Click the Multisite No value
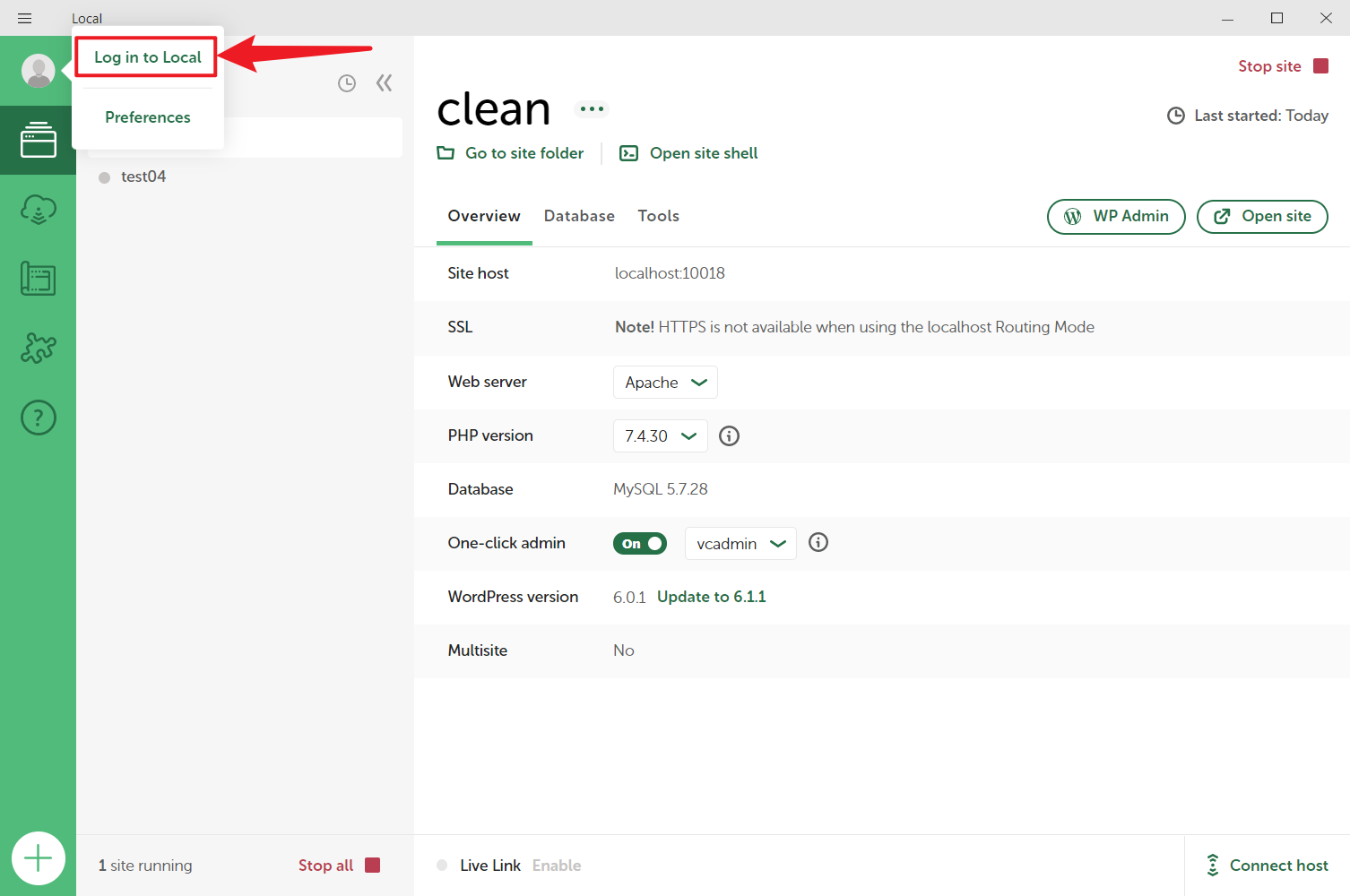The height and width of the screenshot is (896, 1350). point(624,650)
